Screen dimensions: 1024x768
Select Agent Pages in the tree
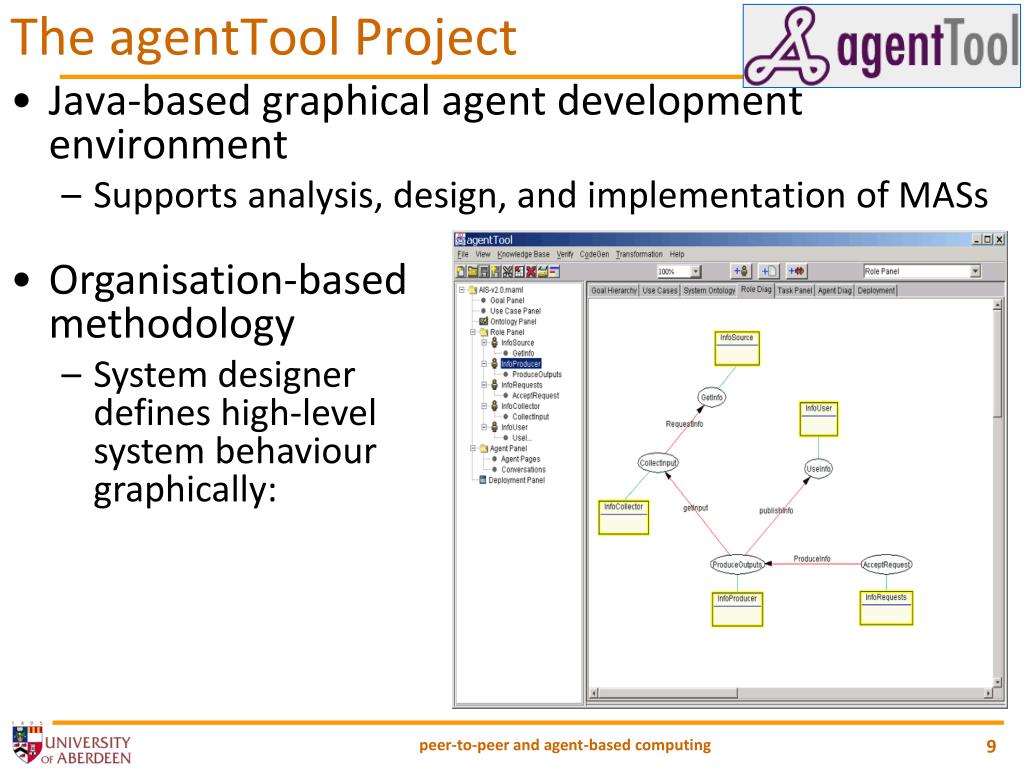(x=520, y=459)
